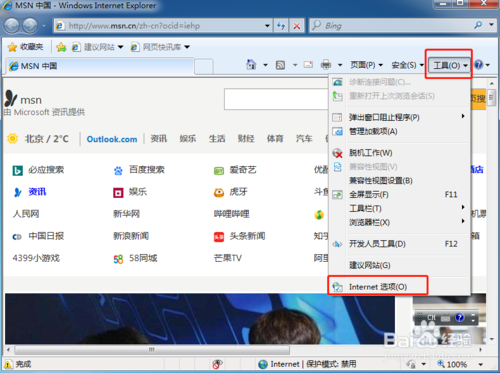Open the Print options dropdown arrow
The width and height of the screenshot is (500, 373).
(x=340, y=65)
